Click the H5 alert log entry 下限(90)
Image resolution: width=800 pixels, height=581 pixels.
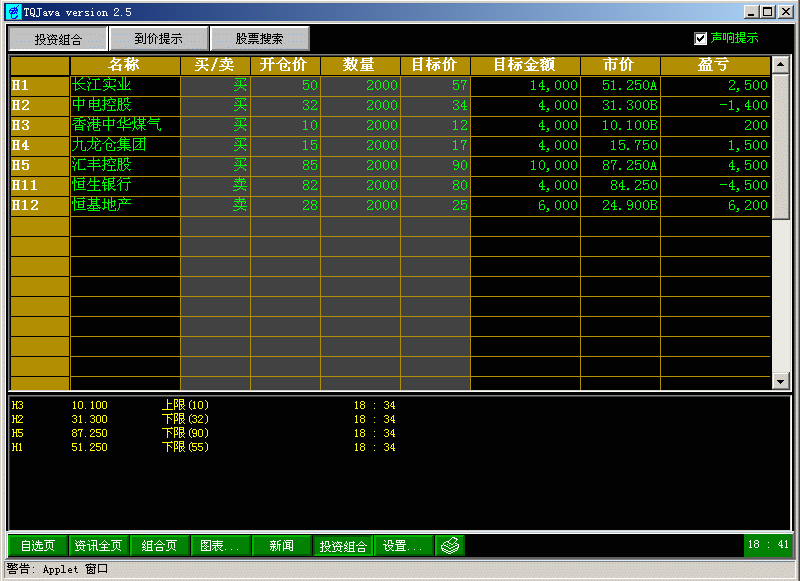tap(185, 433)
